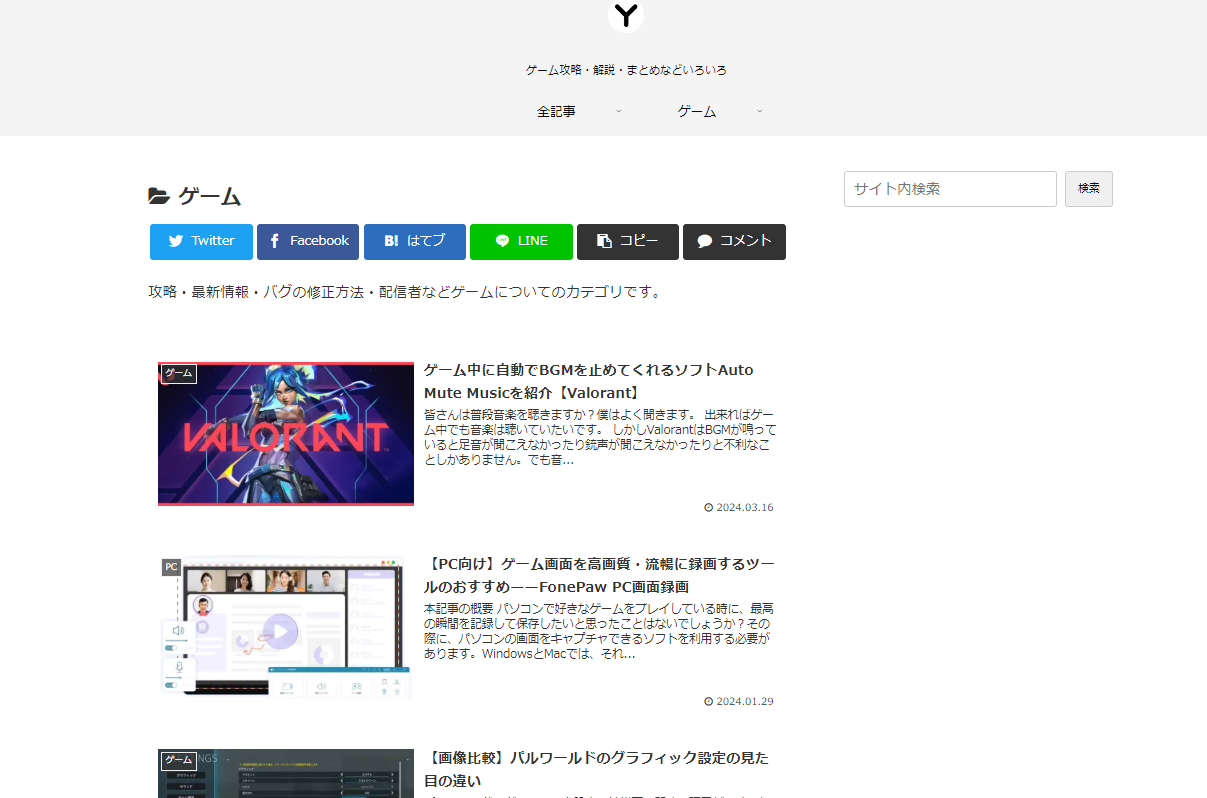Share the page on Twitter
The height and width of the screenshot is (798, 1207).
pyautogui.click(x=201, y=241)
